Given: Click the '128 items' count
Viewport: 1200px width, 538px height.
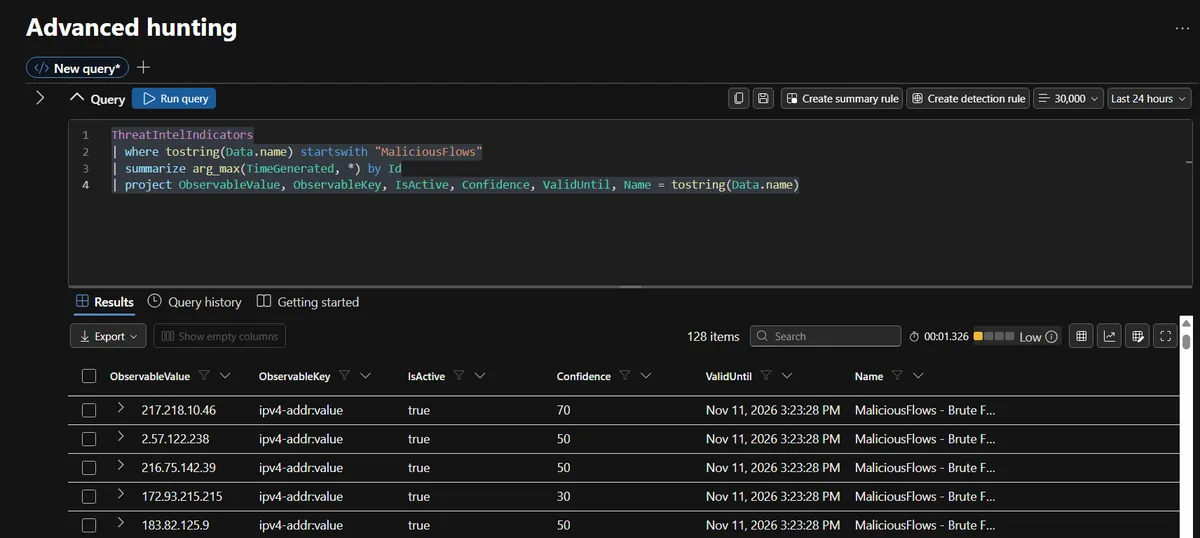Looking at the screenshot, I should 713,337.
